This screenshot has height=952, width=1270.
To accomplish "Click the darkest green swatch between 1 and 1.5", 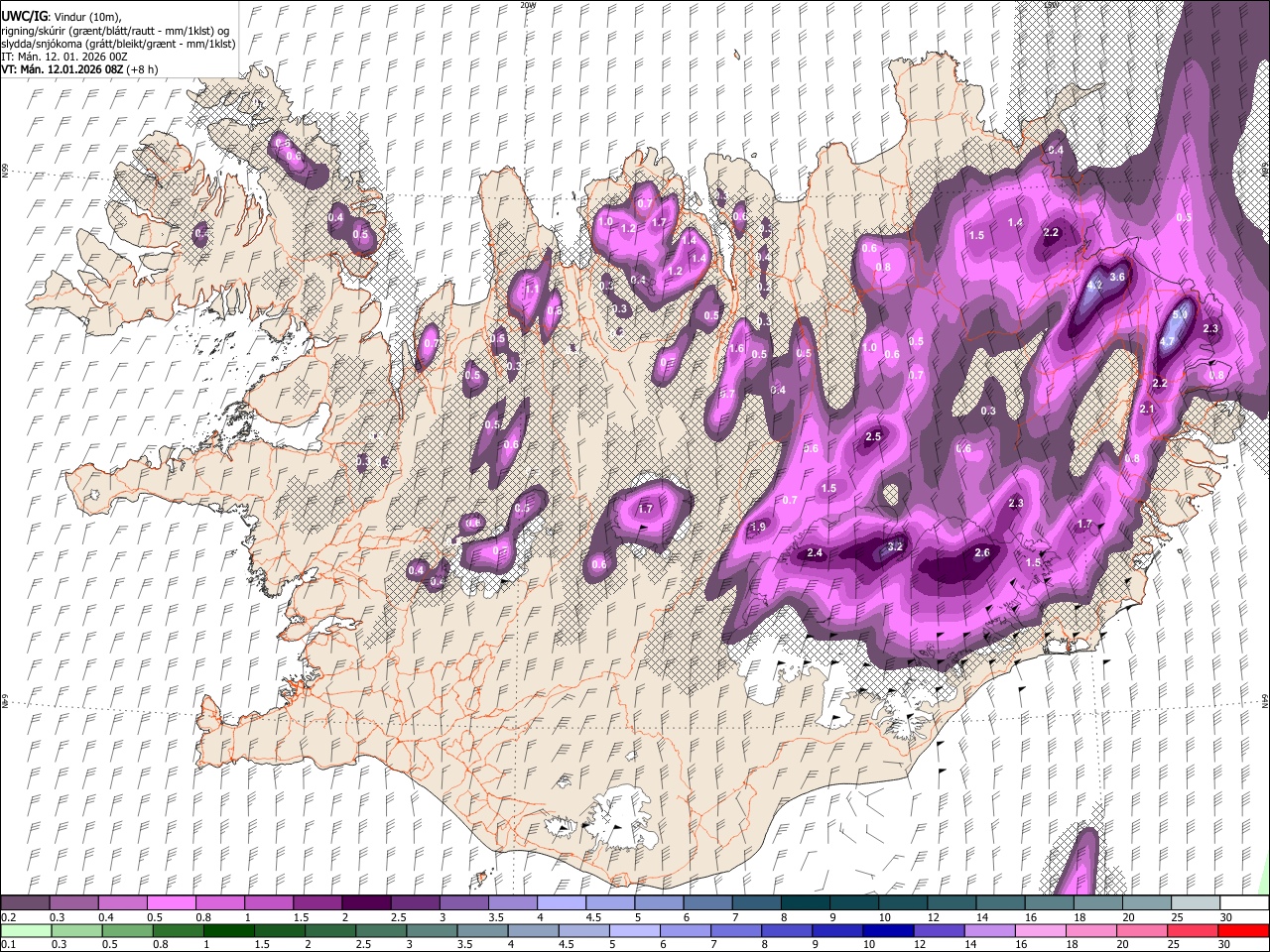I will pyautogui.click(x=228, y=930).
